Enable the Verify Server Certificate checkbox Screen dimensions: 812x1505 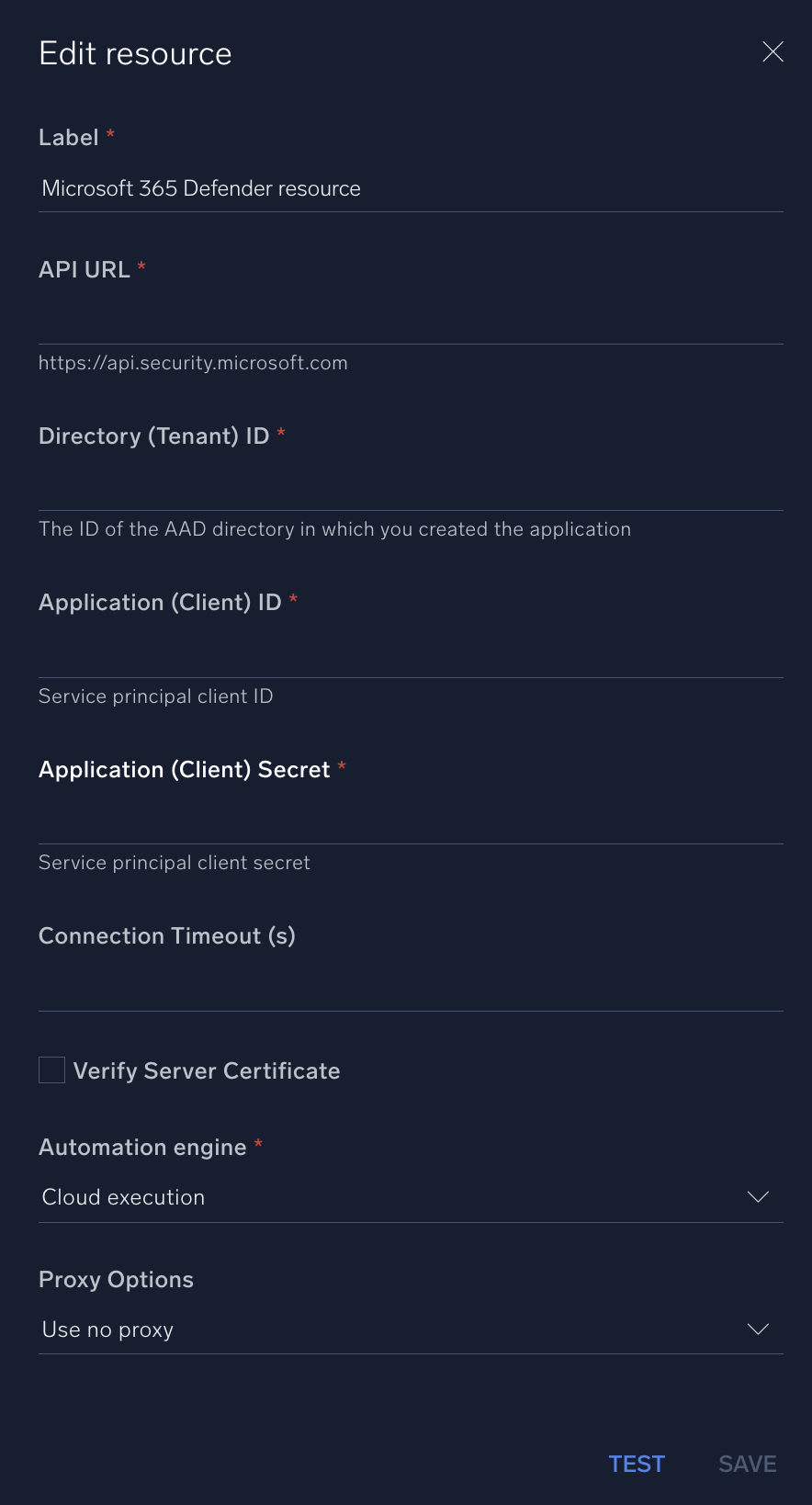(x=51, y=1069)
